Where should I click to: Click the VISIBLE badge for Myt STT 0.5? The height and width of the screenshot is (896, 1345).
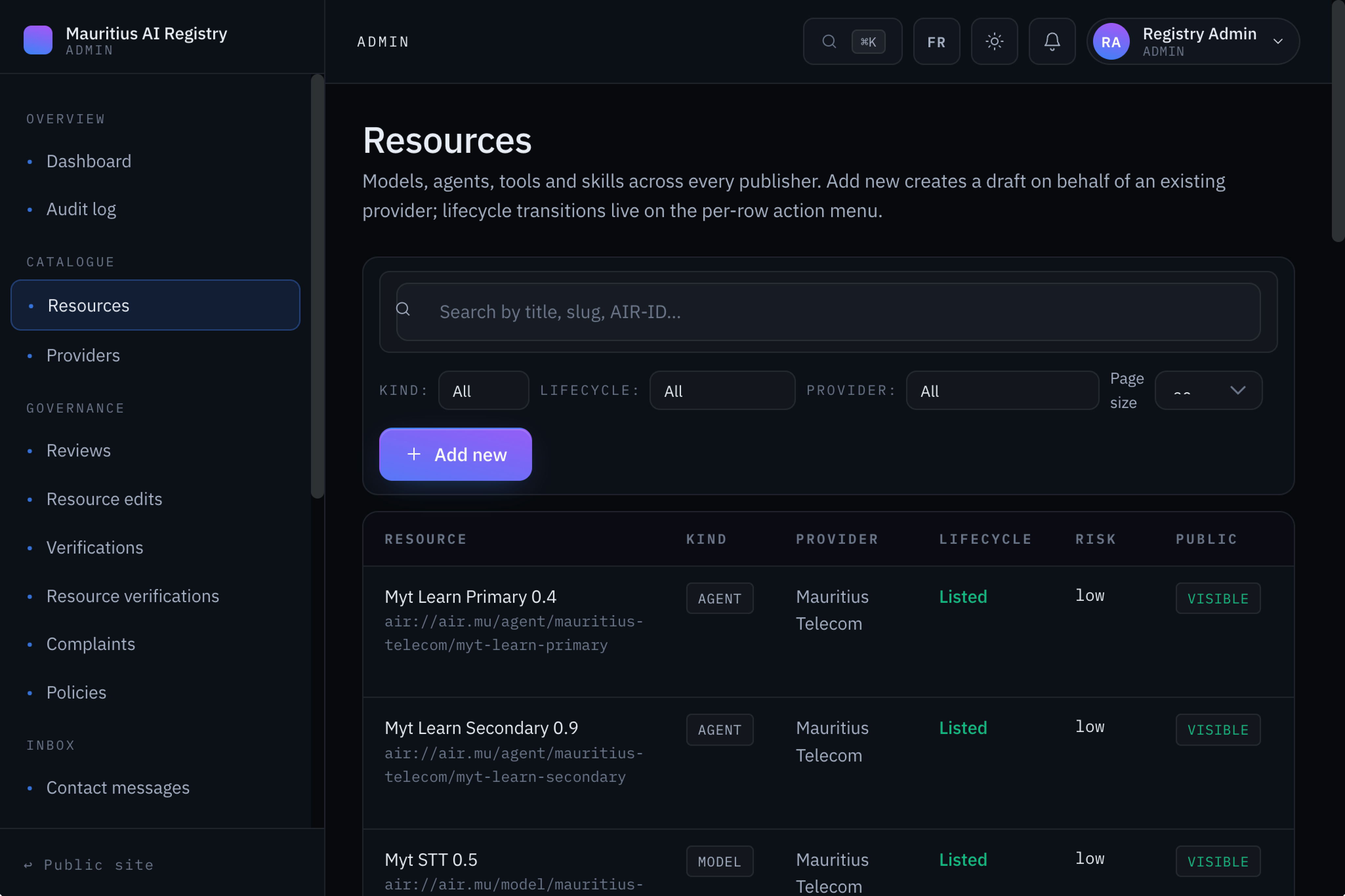pos(1218,861)
